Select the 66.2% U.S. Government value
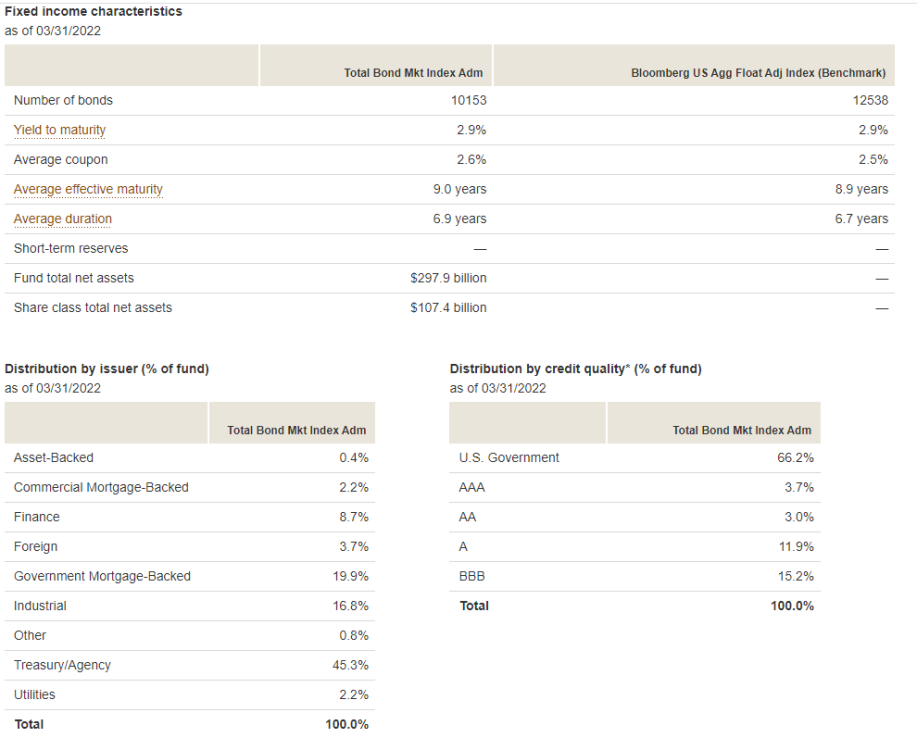 [795, 457]
